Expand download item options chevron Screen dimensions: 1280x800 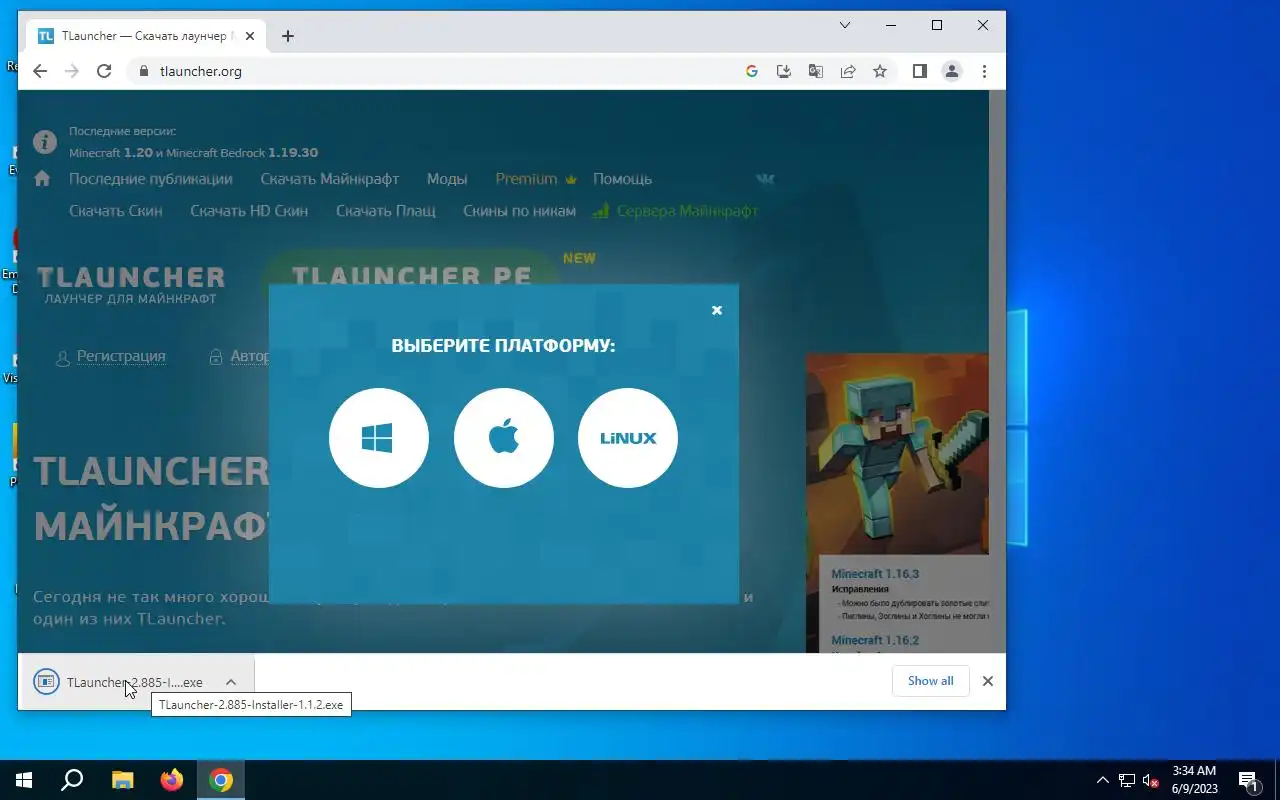point(231,682)
